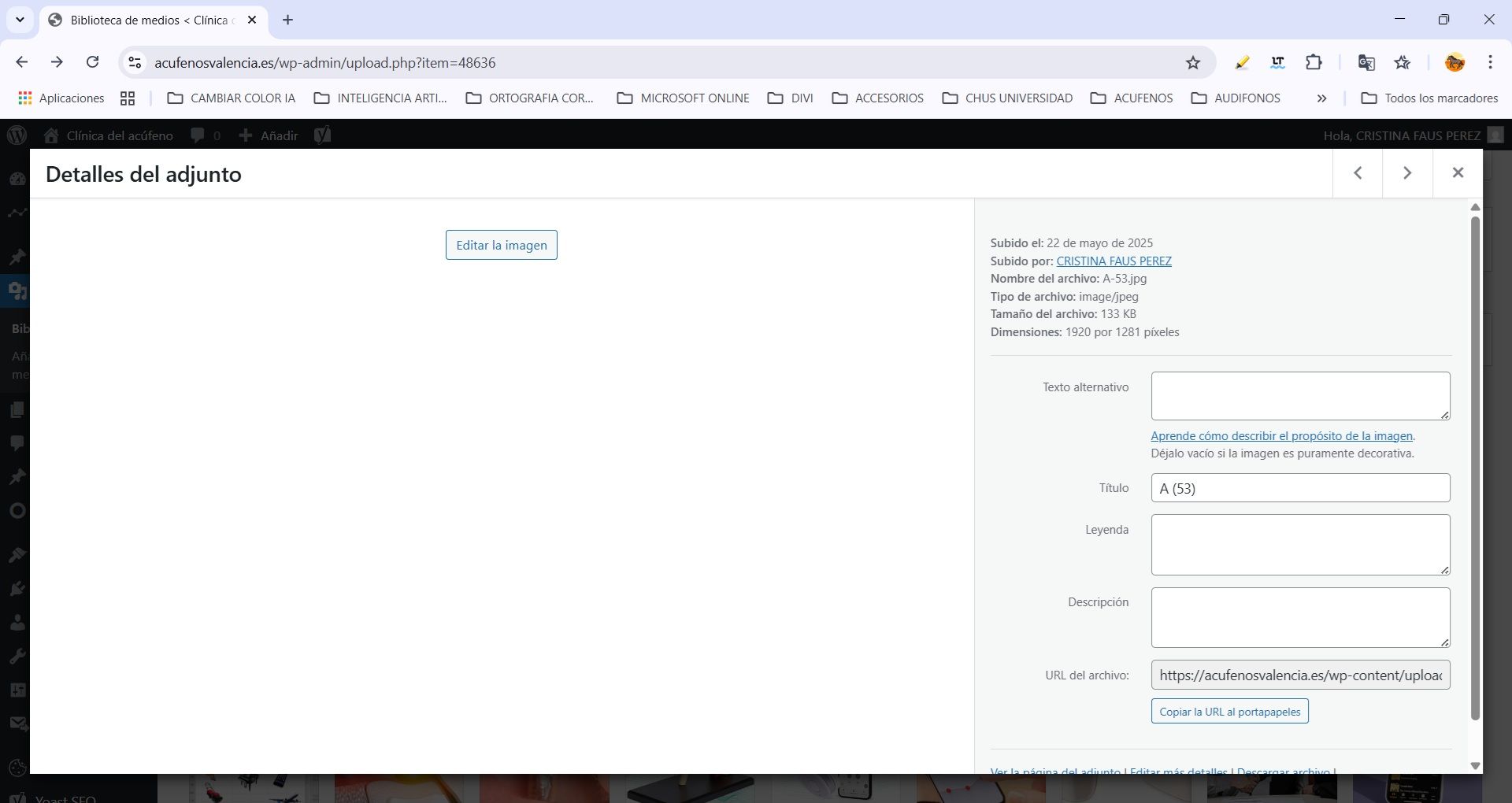Open the Chrome extensions puzzle icon
1512x803 pixels.
(x=1314, y=62)
